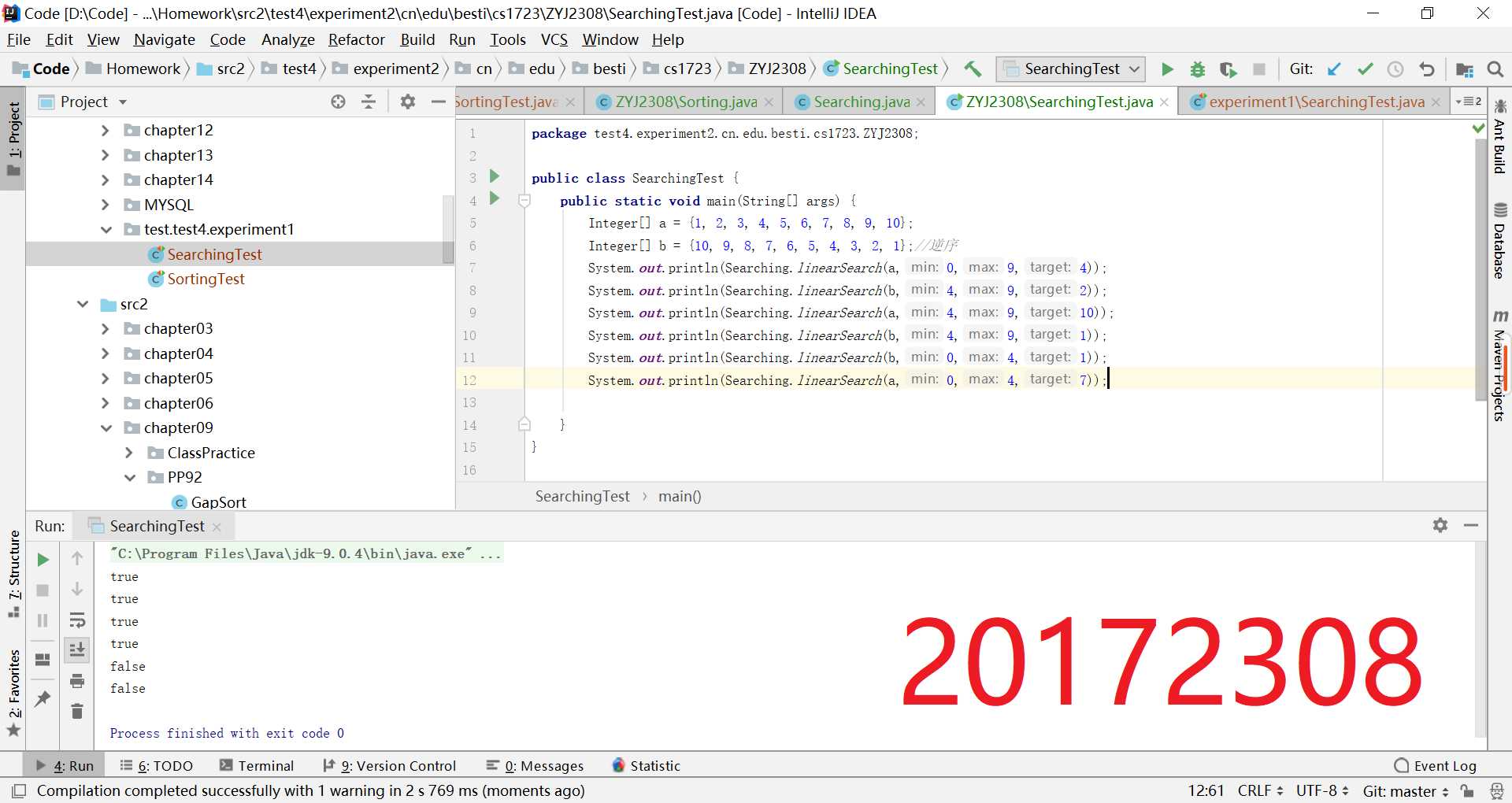This screenshot has width=1512, height=803.
Task: Change CRLF line separator in status bar
Action: (x=1261, y=790)
